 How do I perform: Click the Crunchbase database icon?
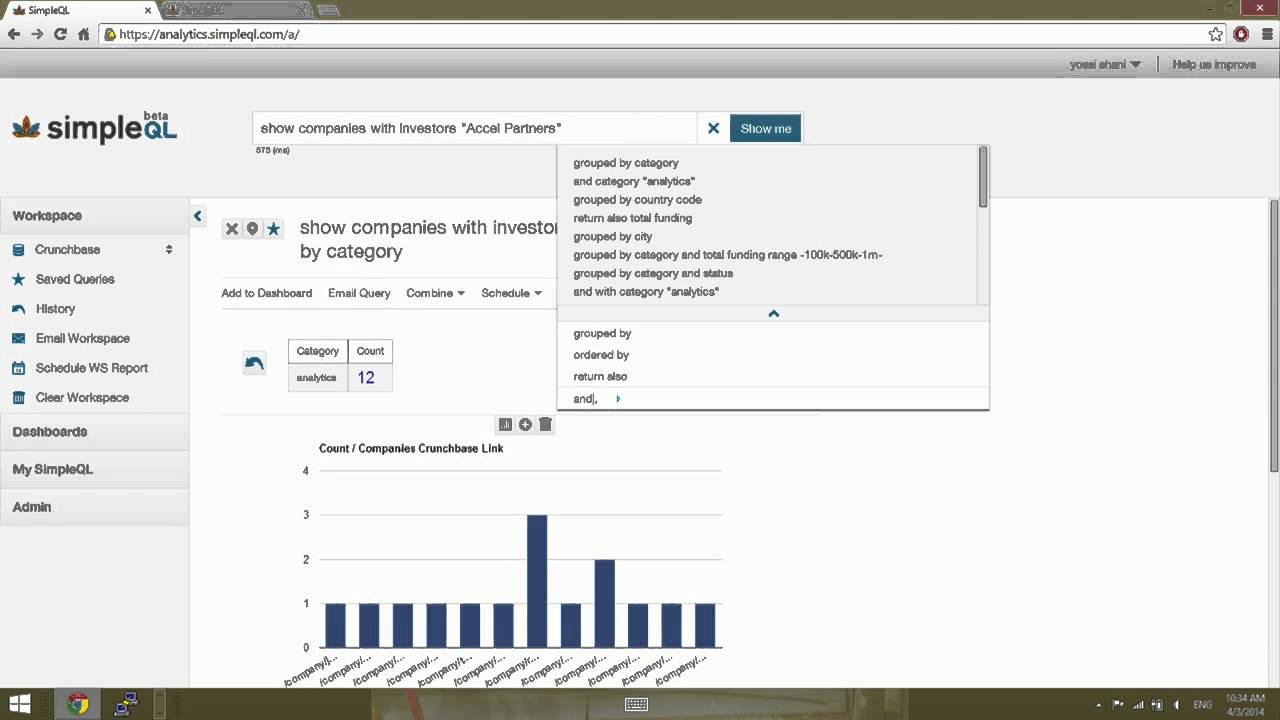[18, 250]
